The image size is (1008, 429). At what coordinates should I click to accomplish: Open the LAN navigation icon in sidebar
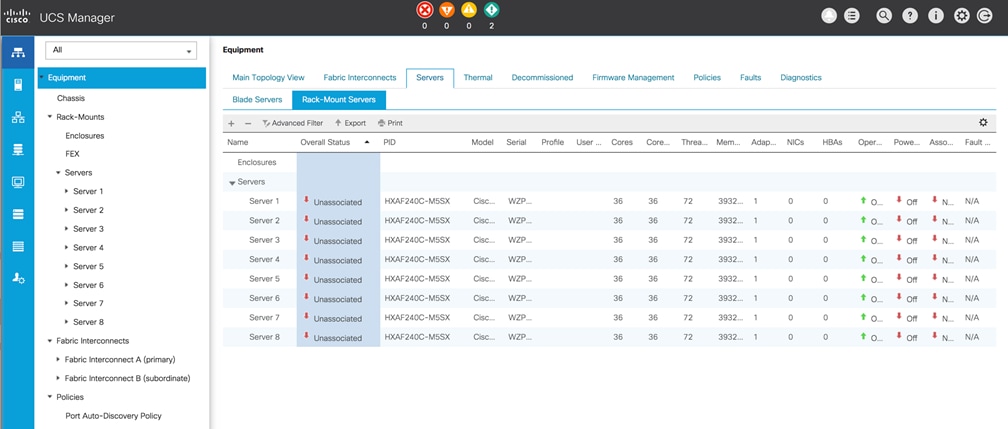(x=18, y=117)
